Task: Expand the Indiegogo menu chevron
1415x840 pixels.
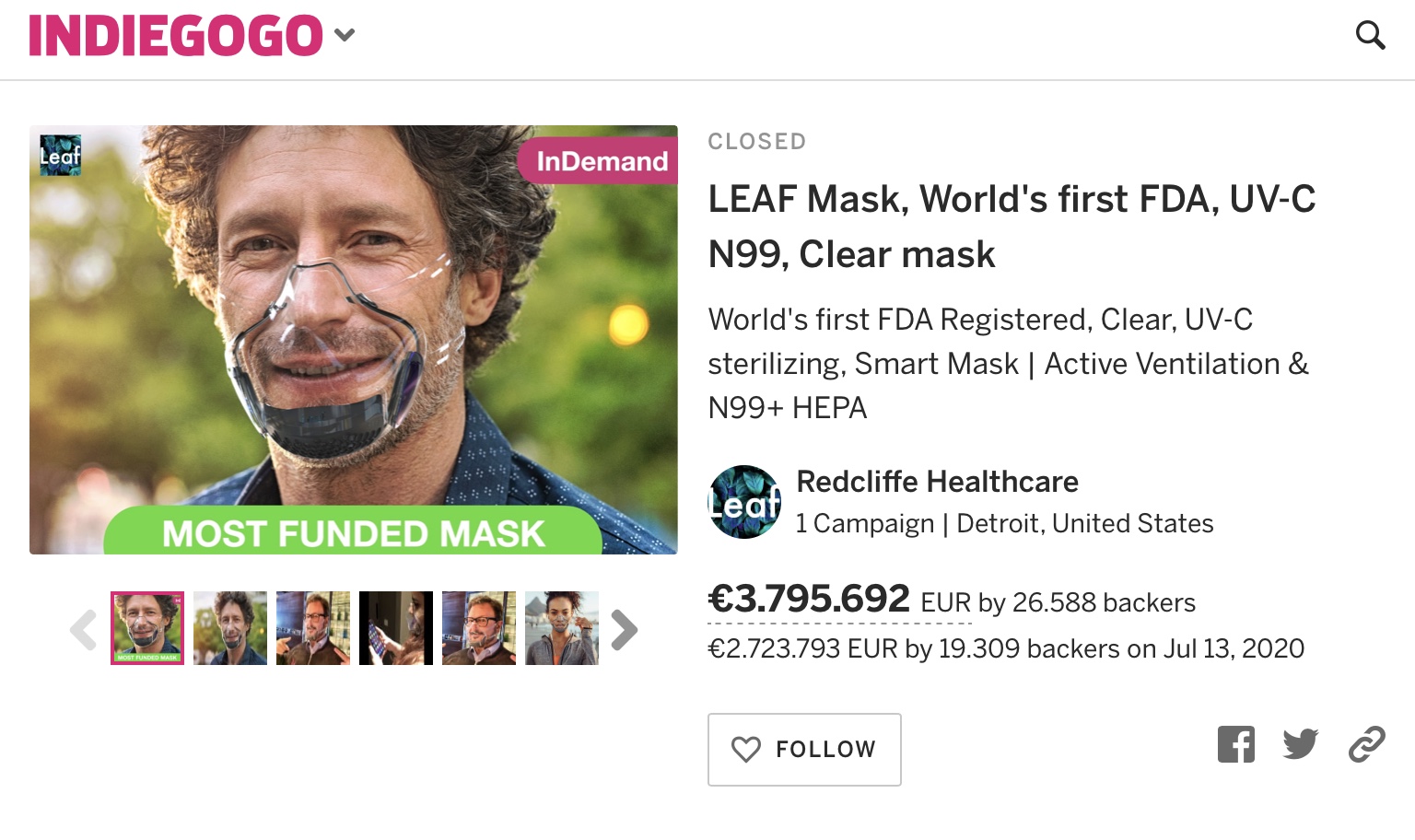Action: click(345, 36)
